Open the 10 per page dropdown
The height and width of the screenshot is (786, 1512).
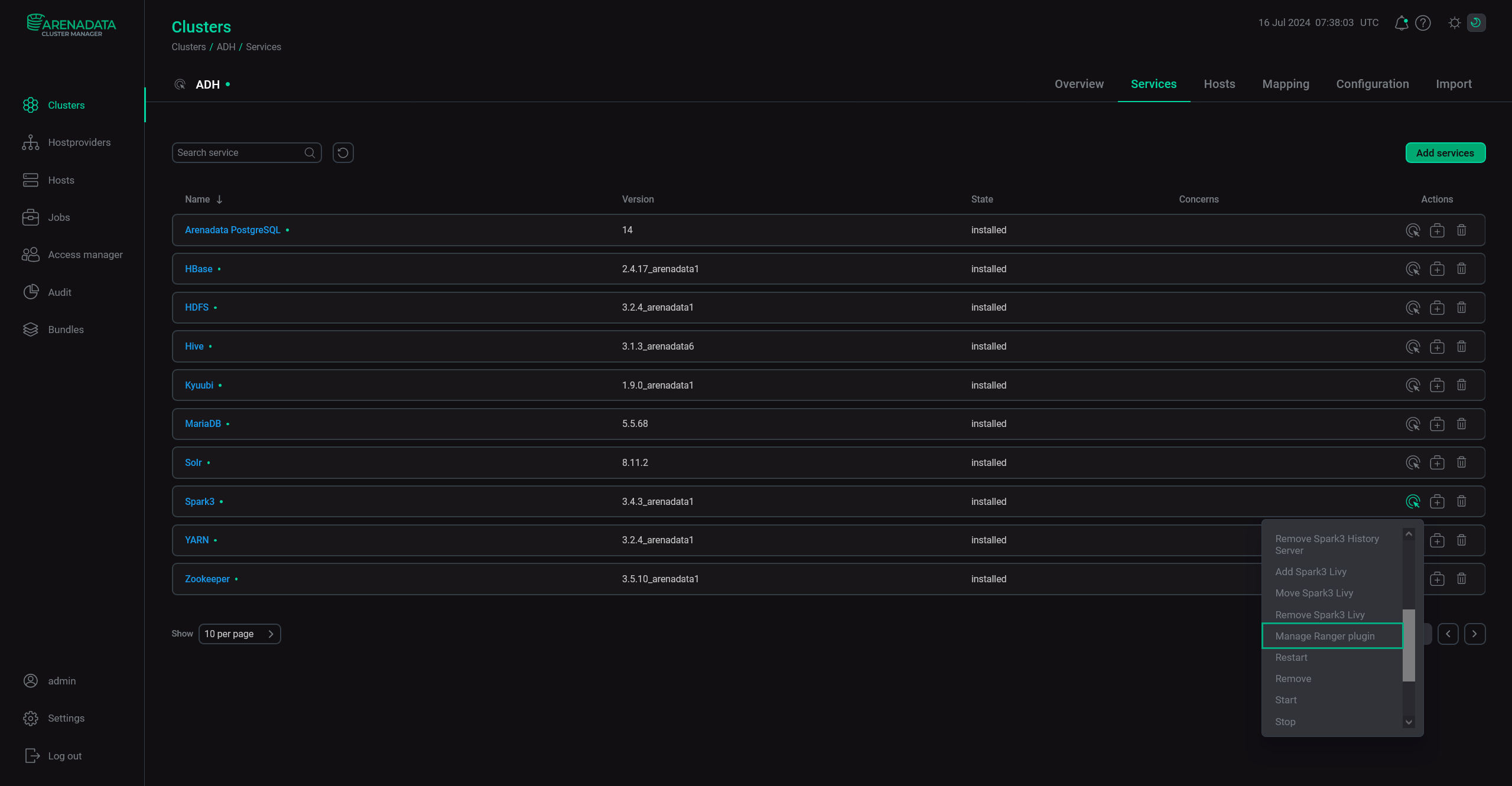pos(239,634)
